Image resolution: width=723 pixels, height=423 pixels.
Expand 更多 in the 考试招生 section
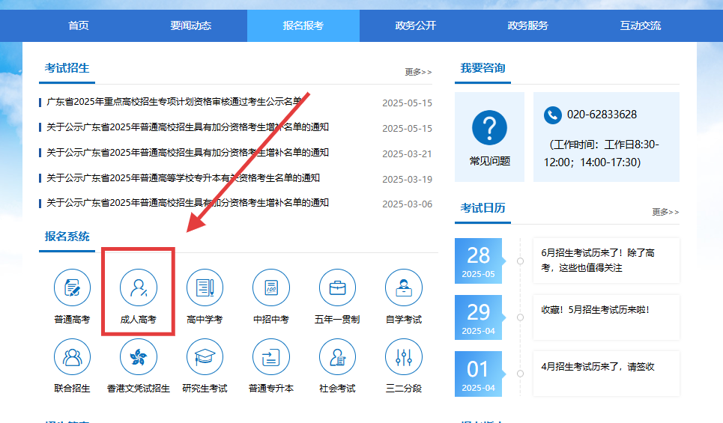(418, 72)
